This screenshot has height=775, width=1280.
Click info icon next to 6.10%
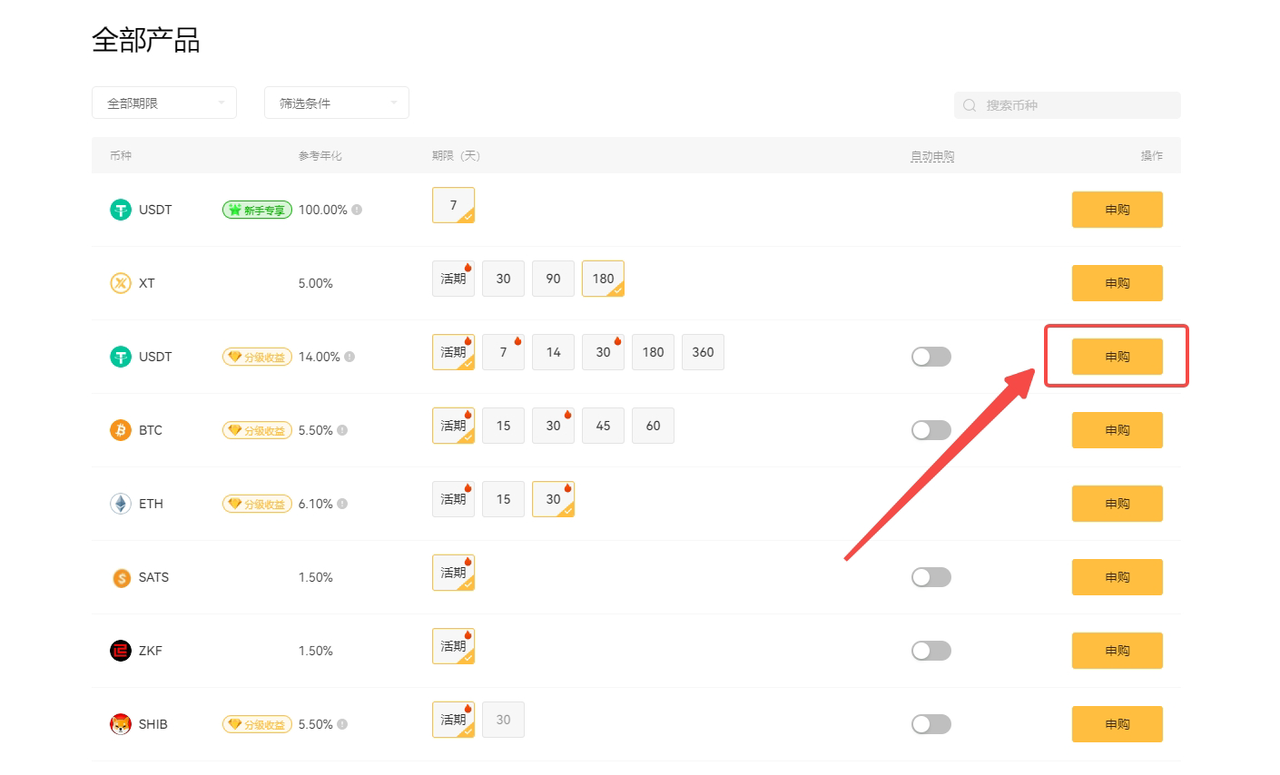point(342,504)
